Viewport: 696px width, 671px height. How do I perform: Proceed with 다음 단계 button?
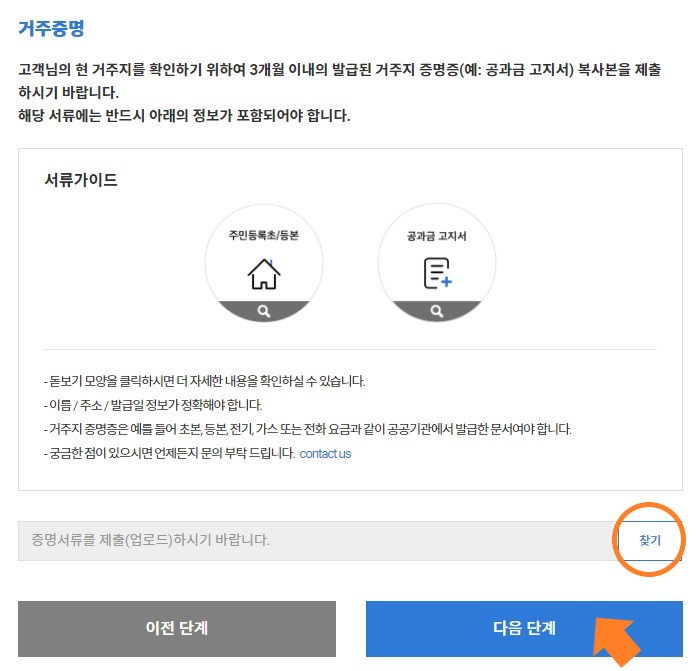click(x=524, y=628)
